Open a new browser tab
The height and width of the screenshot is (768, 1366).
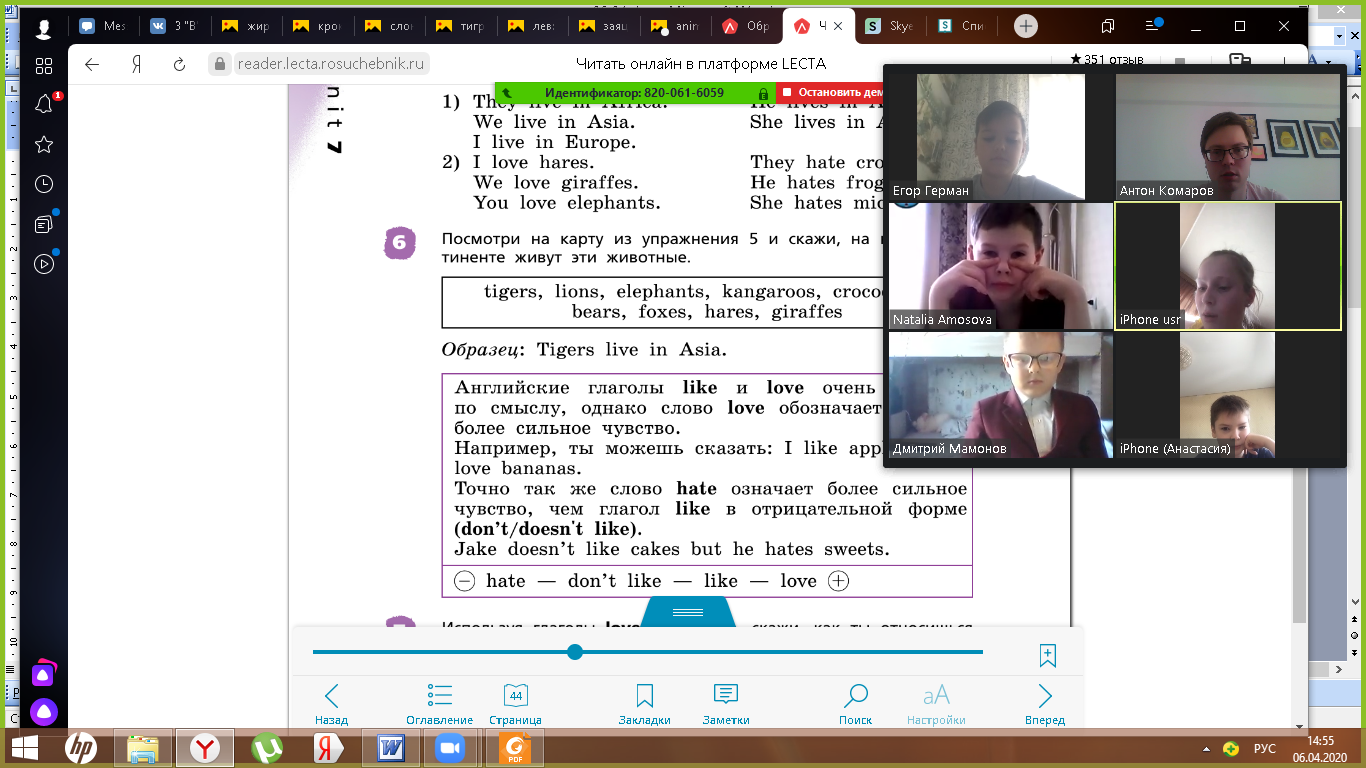1025,27
